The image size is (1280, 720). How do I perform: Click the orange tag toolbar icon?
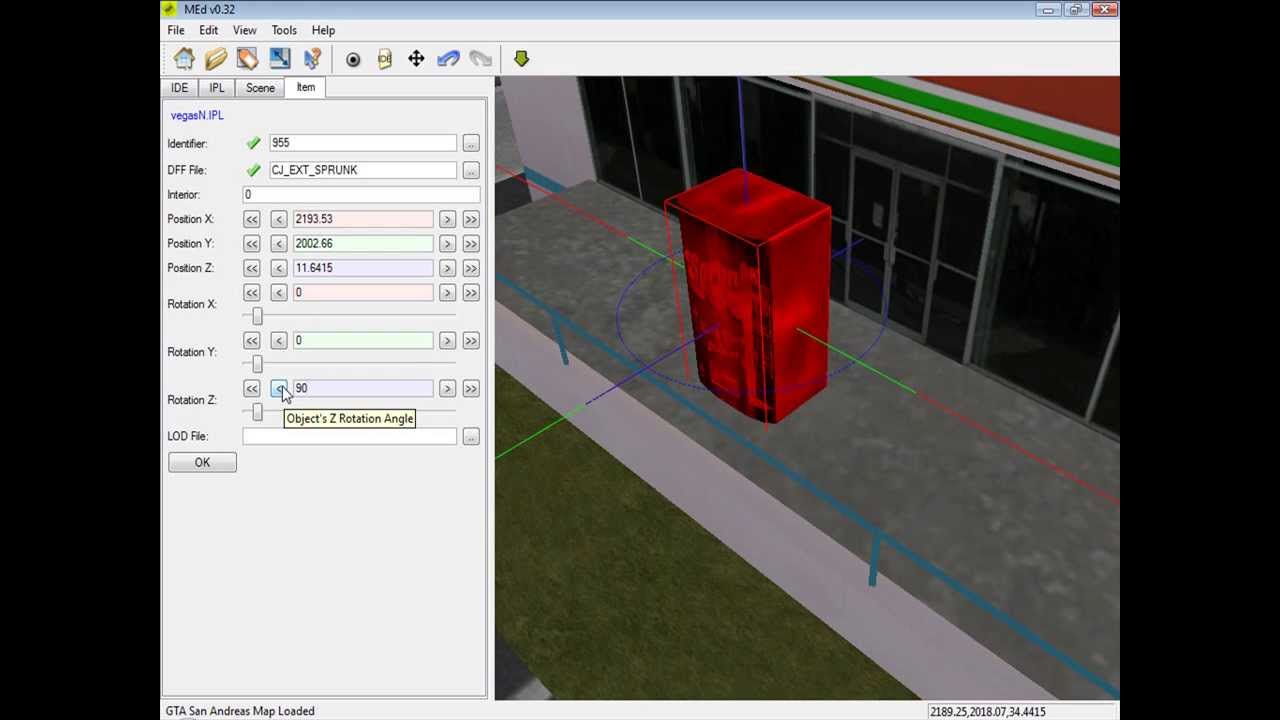point(248,59)
